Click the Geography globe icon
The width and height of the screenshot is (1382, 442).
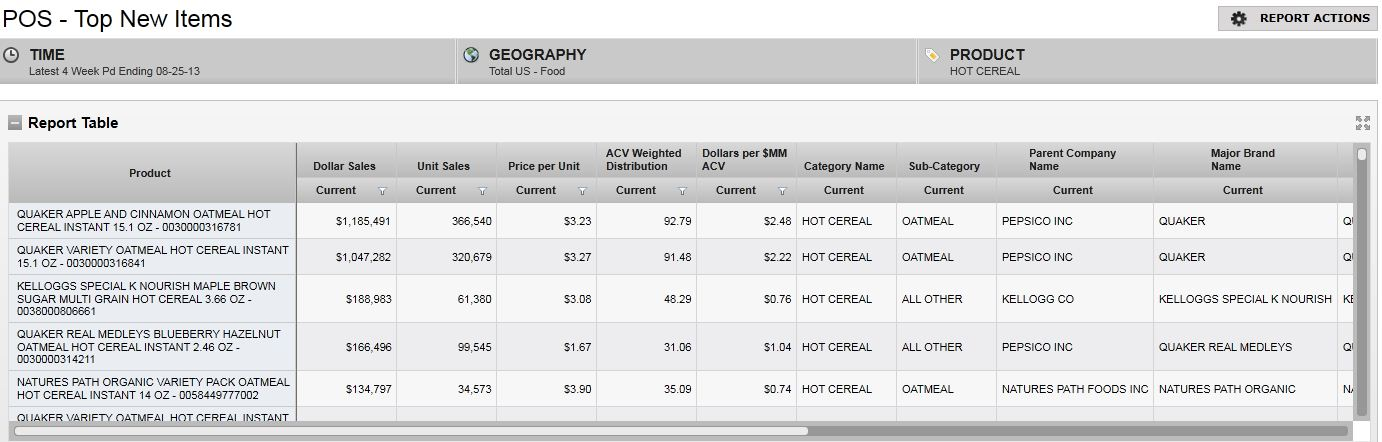click(472, 55)
